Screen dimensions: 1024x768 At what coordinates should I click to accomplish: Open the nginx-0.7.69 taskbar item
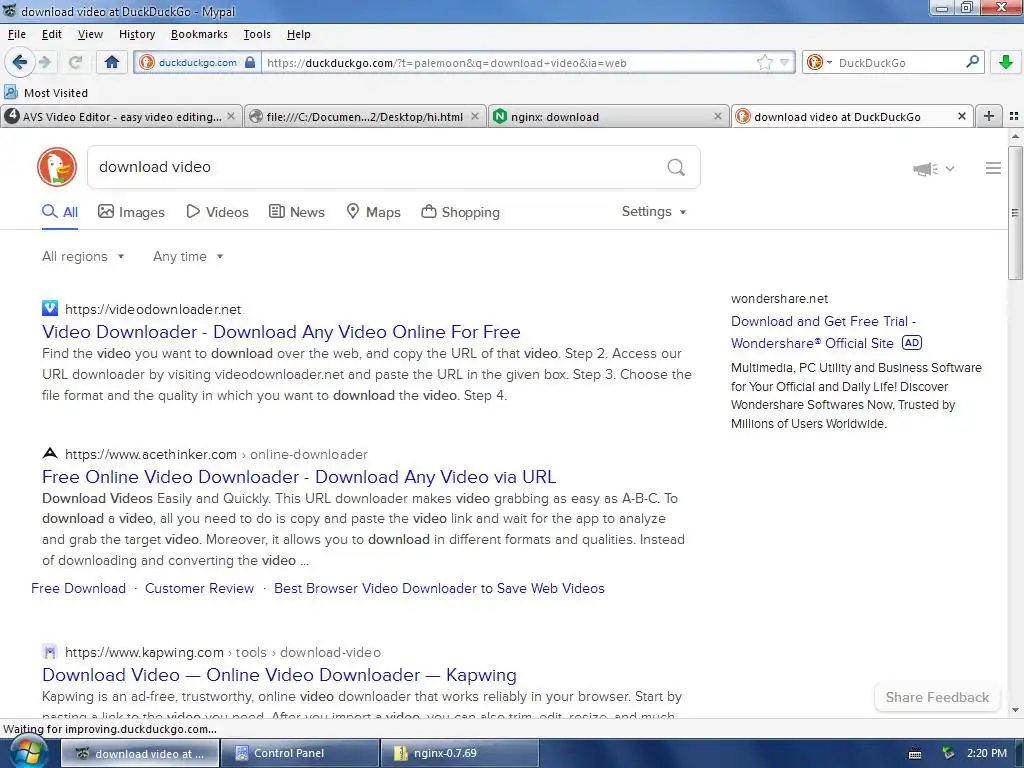[459, 753]
